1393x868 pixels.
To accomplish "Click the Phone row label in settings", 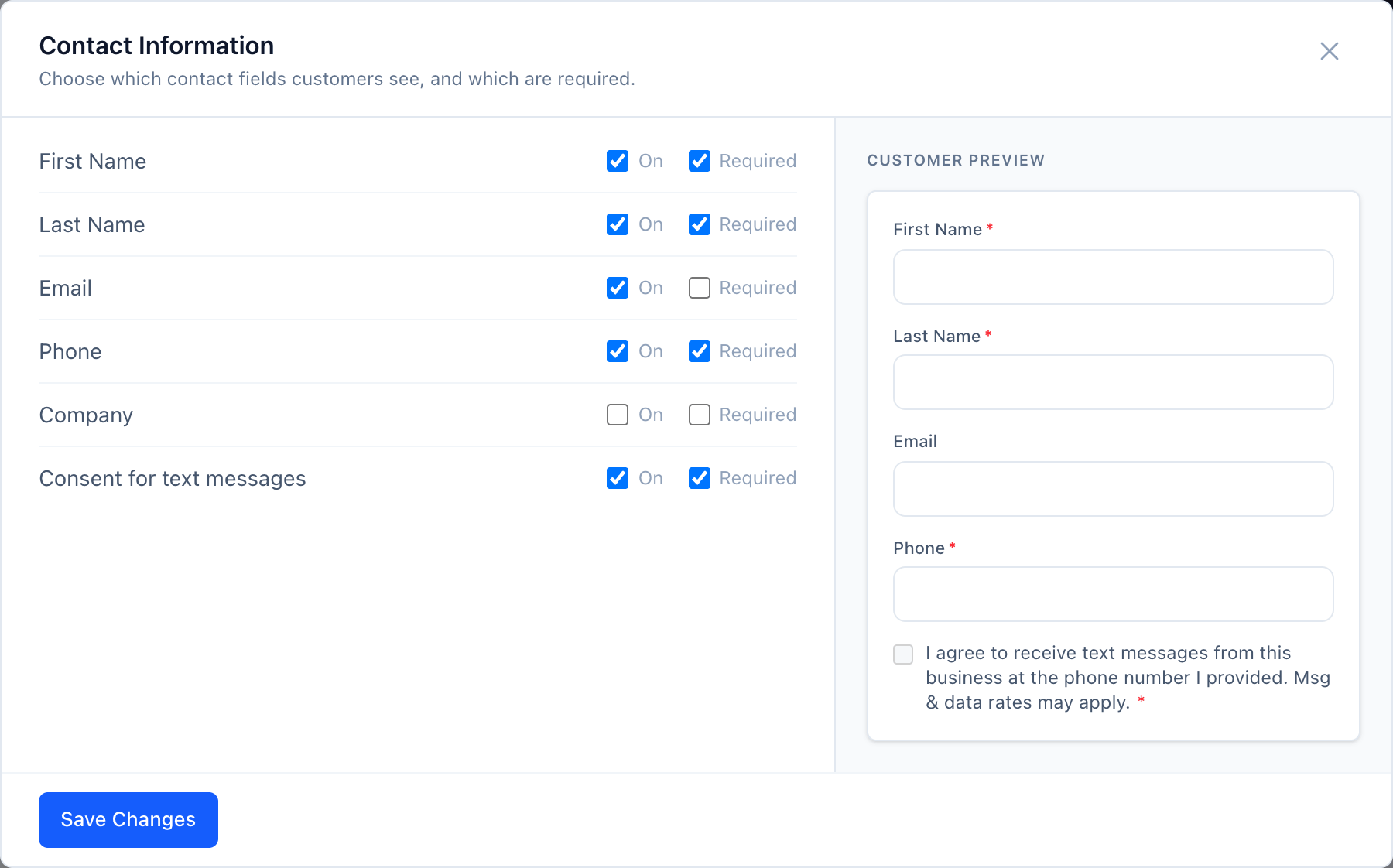I will click(70, 352).
